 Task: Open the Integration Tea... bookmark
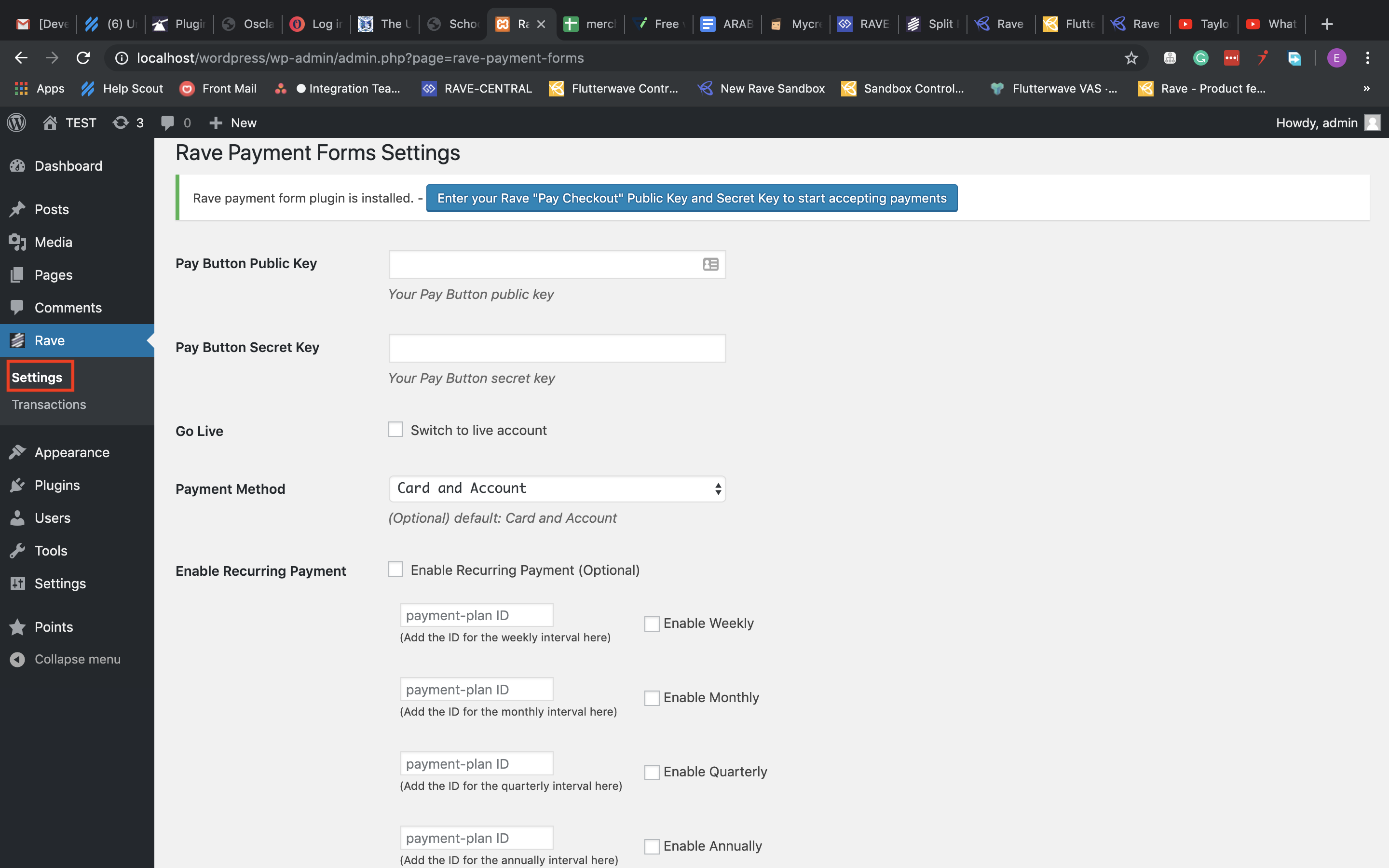[338, 88]
